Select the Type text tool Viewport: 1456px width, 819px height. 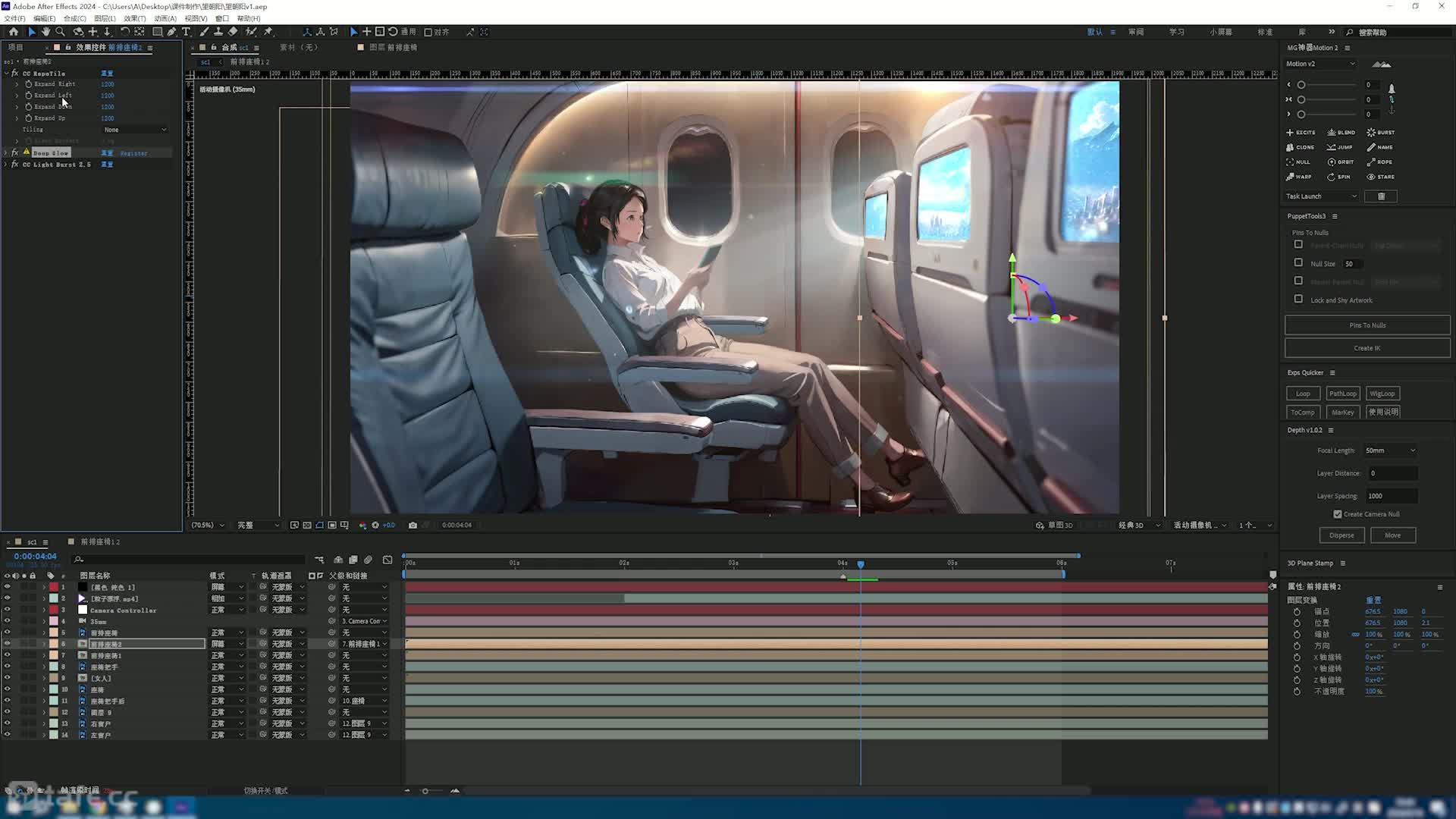pyautogui.click(x=186, y=32)
